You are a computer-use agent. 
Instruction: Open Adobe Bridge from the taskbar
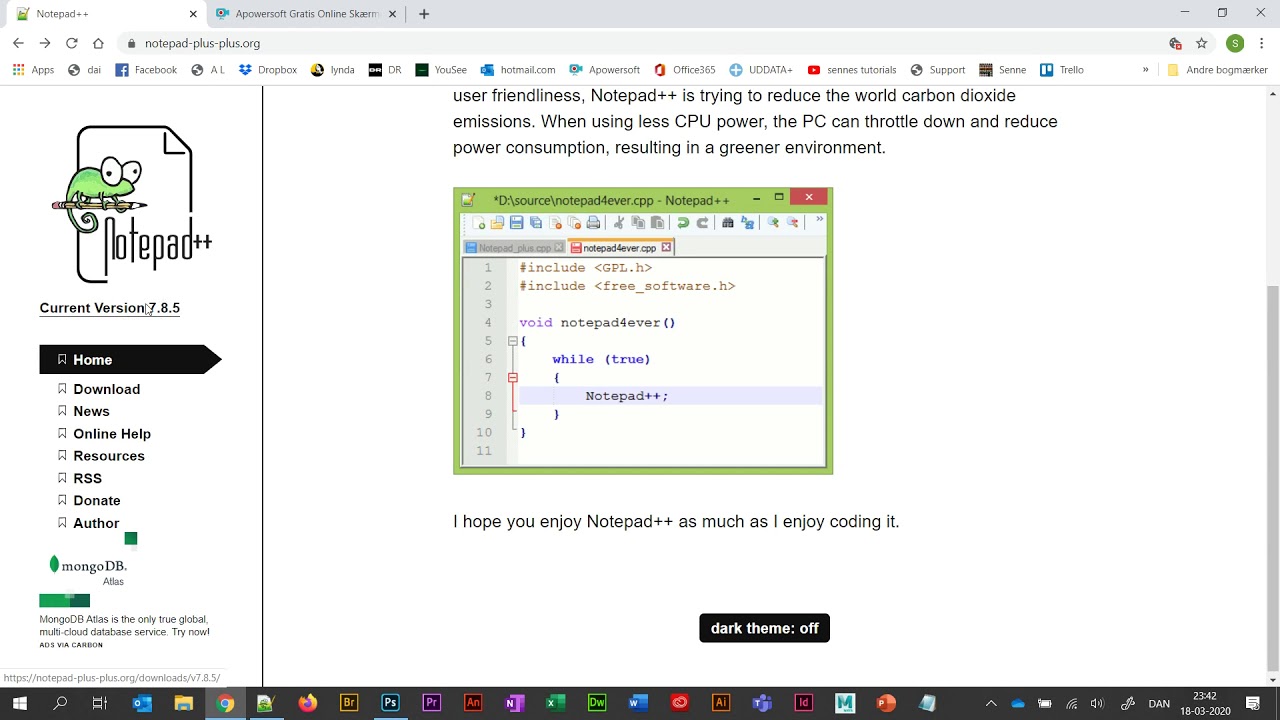(349, 703)
